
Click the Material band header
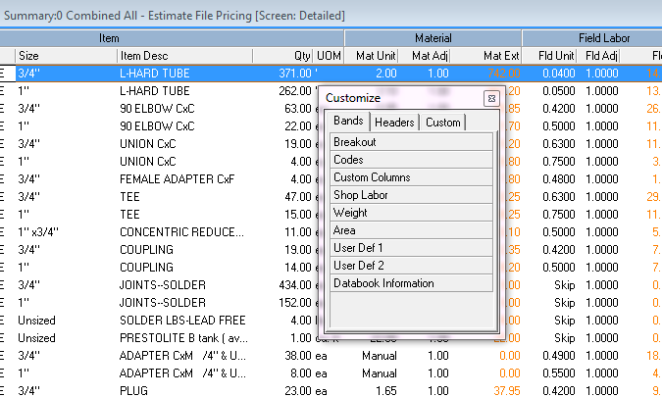[433, 38]
